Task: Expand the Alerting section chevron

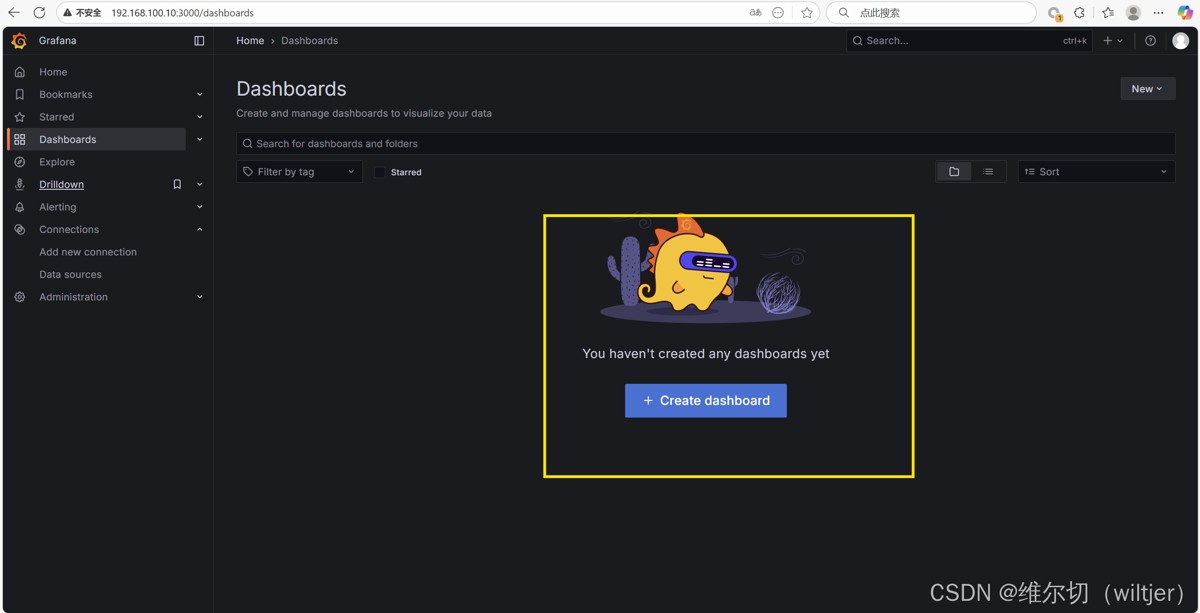Action: point(200,207)
